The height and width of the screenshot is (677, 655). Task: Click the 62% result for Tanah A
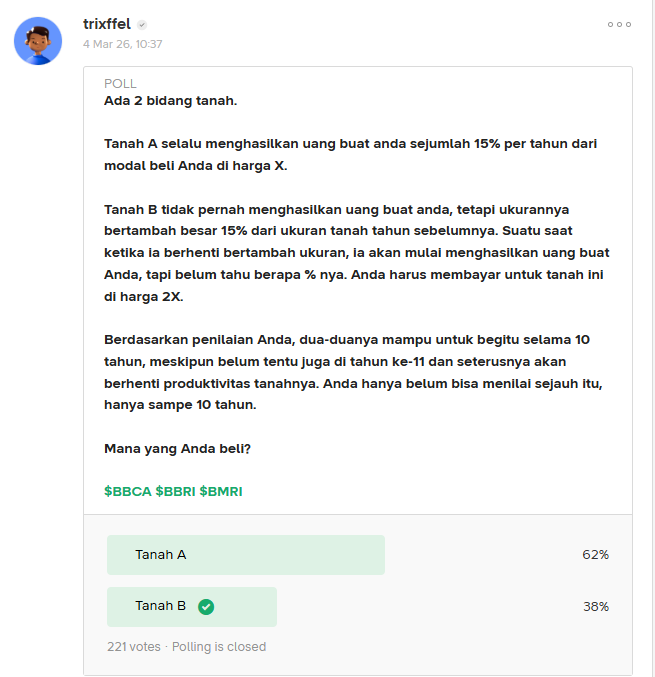point(595,555)
